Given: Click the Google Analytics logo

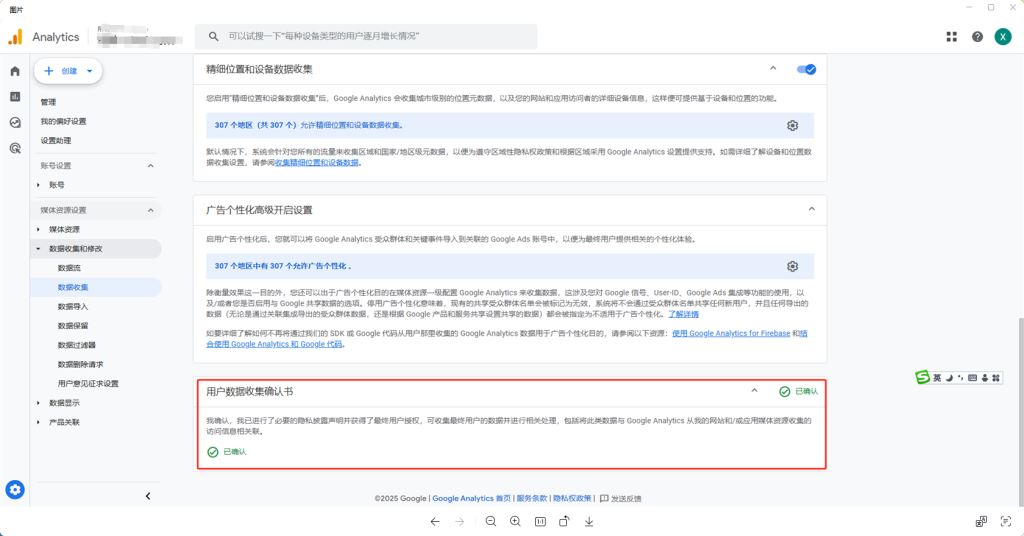Looking at the screenshot, I should tap(15, 37).
